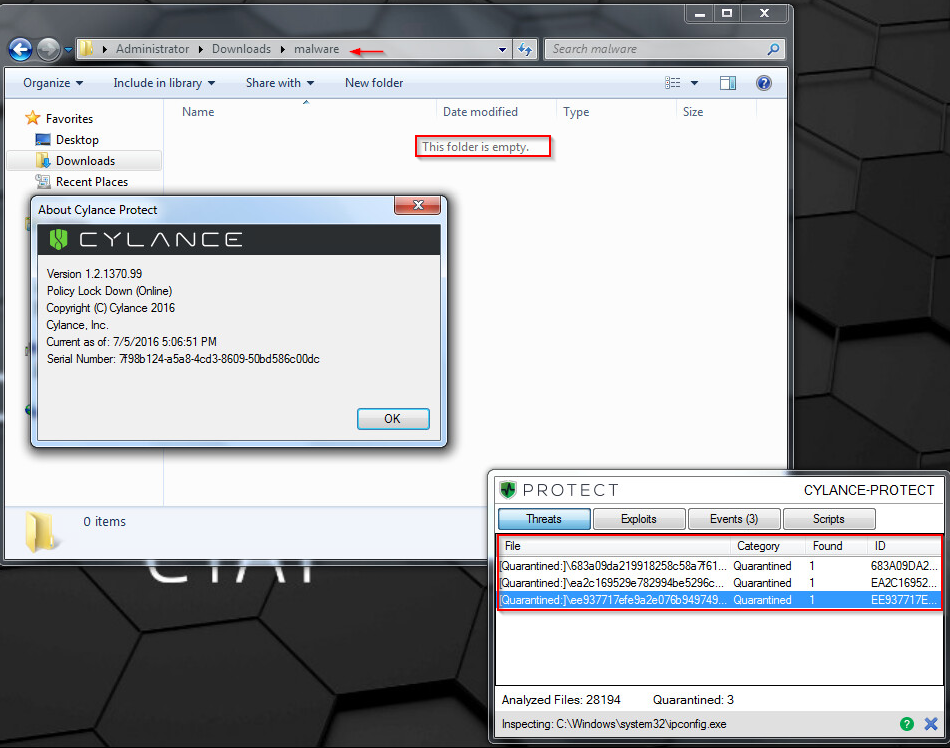The height and width of the screenshot is (748, 950).
Task: Click the 0 items details pane text
Action: pyautogui.click(x=104, y=521)
